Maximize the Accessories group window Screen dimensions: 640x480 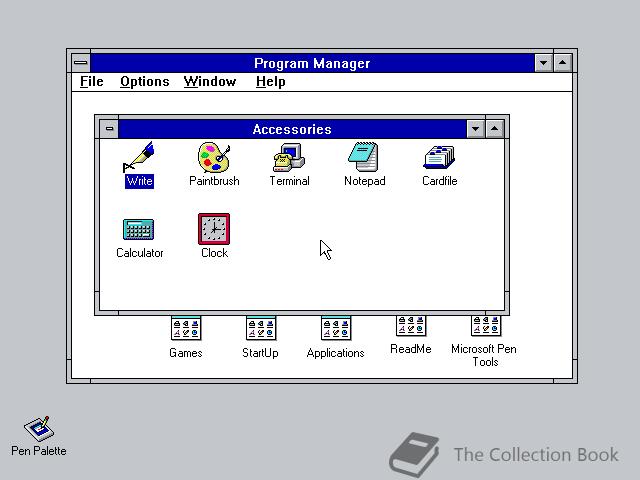click(x=495, y=129)
